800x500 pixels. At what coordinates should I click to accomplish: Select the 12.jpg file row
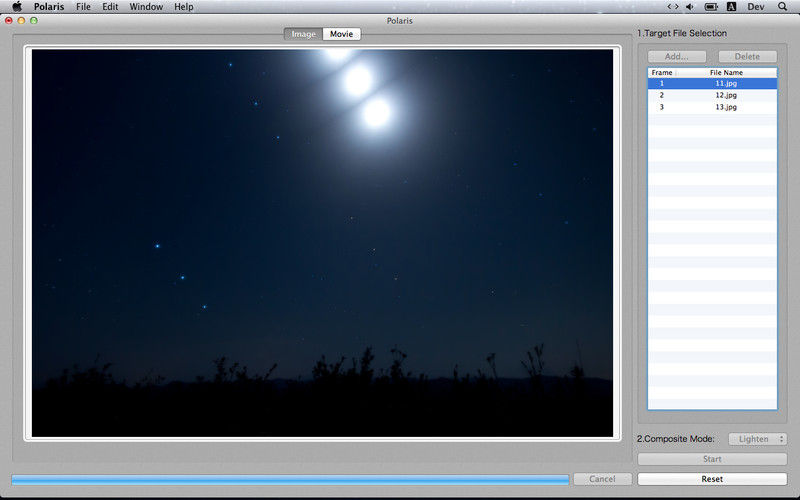coord(712,95)
